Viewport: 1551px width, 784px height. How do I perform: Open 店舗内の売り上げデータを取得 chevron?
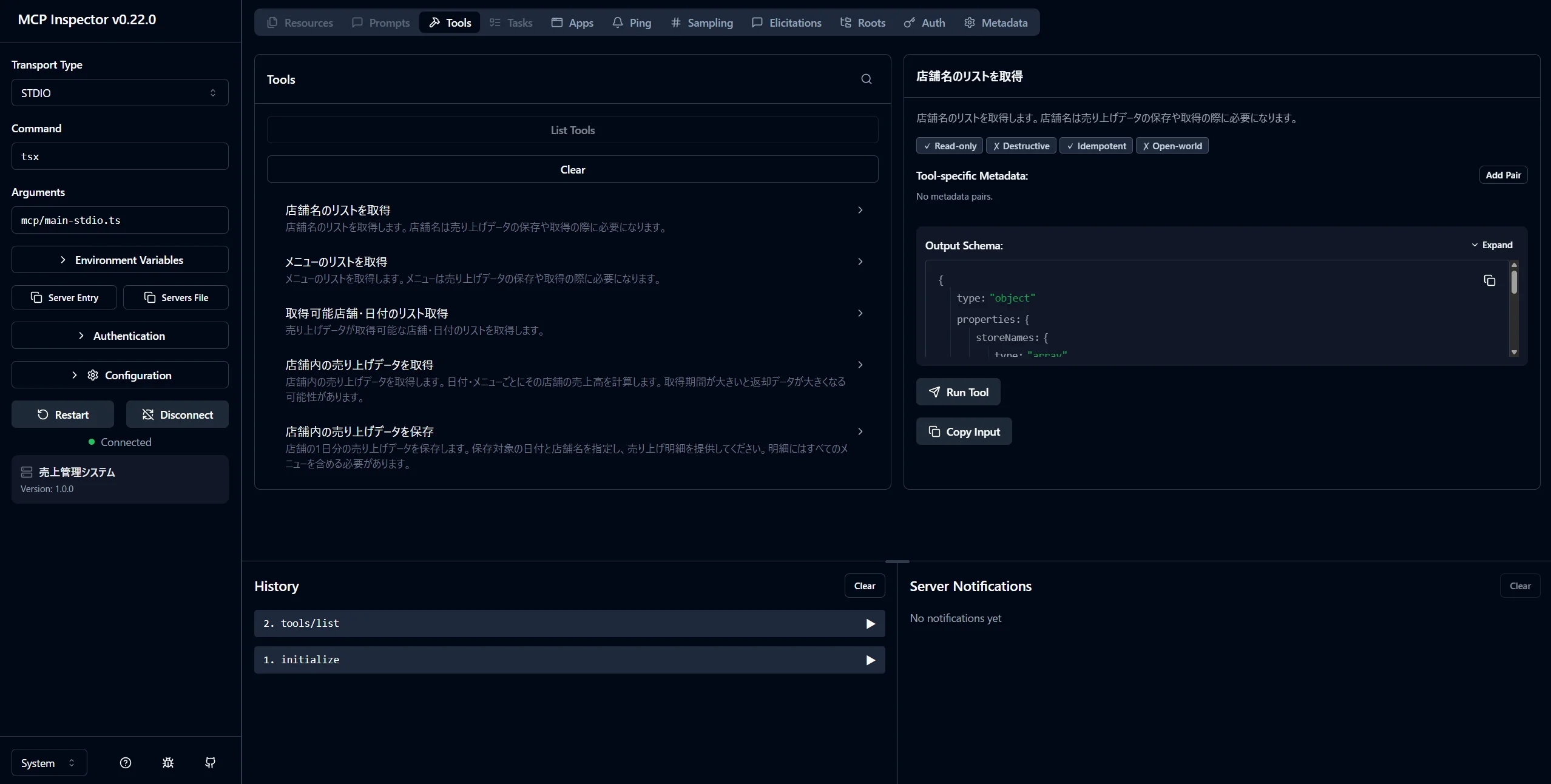tap(860, 365)
